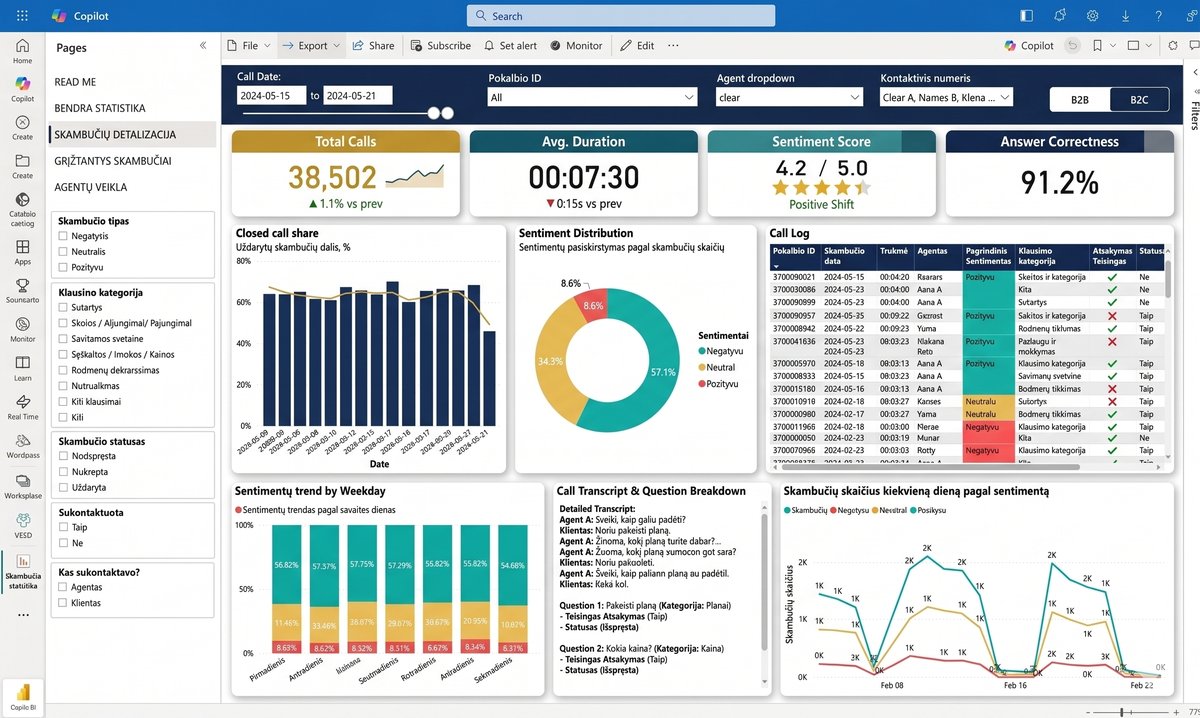Screen dimensions: 1200x718
Task: Check the Negatysis call type box
Action: (x=63, y=236)
